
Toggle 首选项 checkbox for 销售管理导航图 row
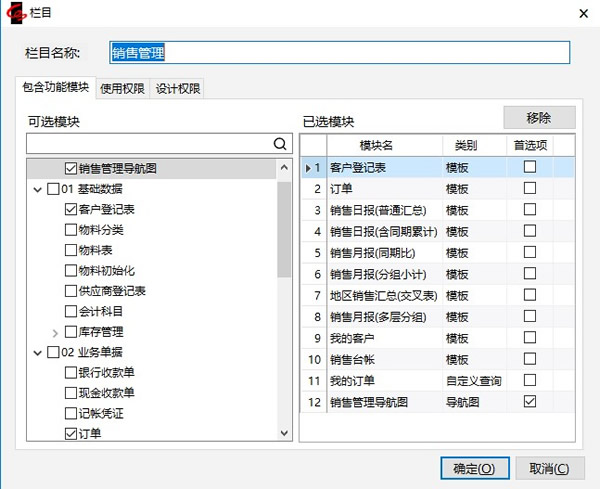point(530,401)
